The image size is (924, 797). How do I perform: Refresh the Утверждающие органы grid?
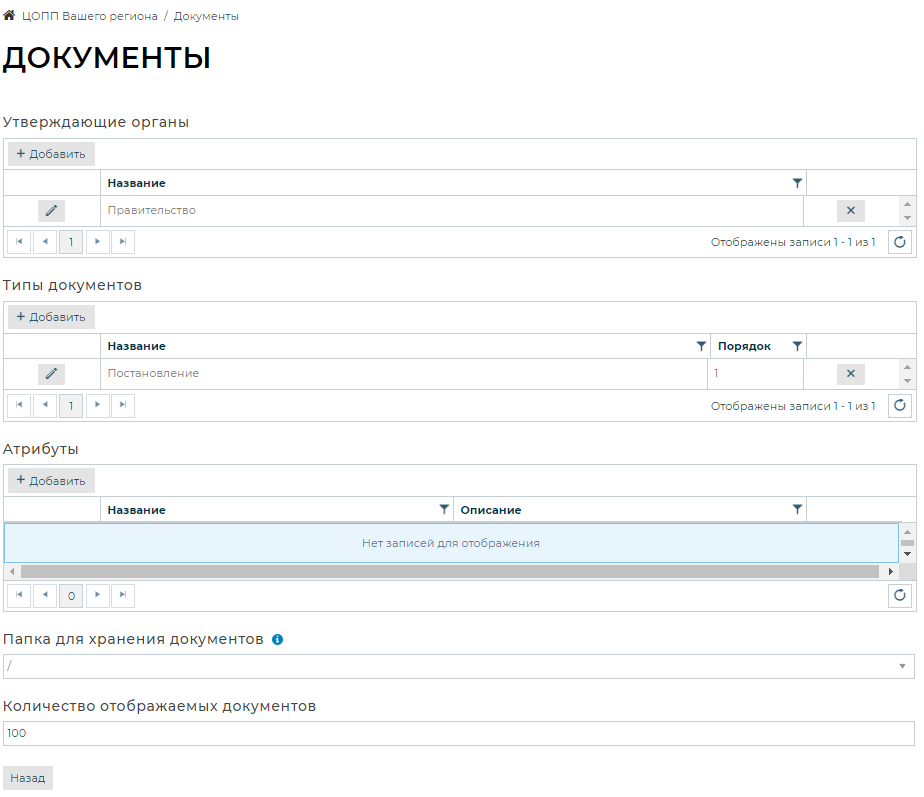click(899, 242)
